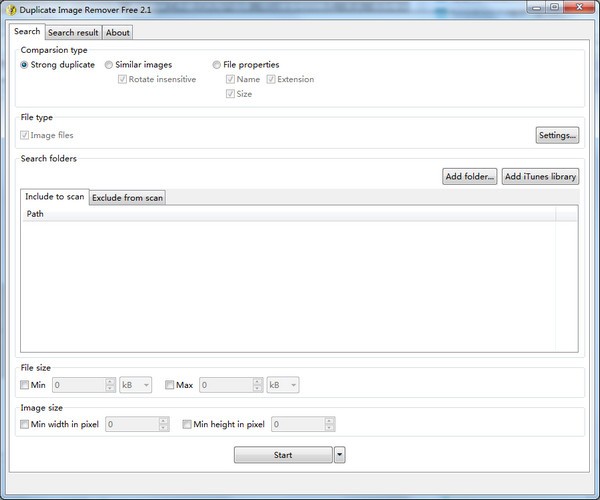600x500 pixels.
Task: Click the Add iTunes library button
Action: pos(540,177)
